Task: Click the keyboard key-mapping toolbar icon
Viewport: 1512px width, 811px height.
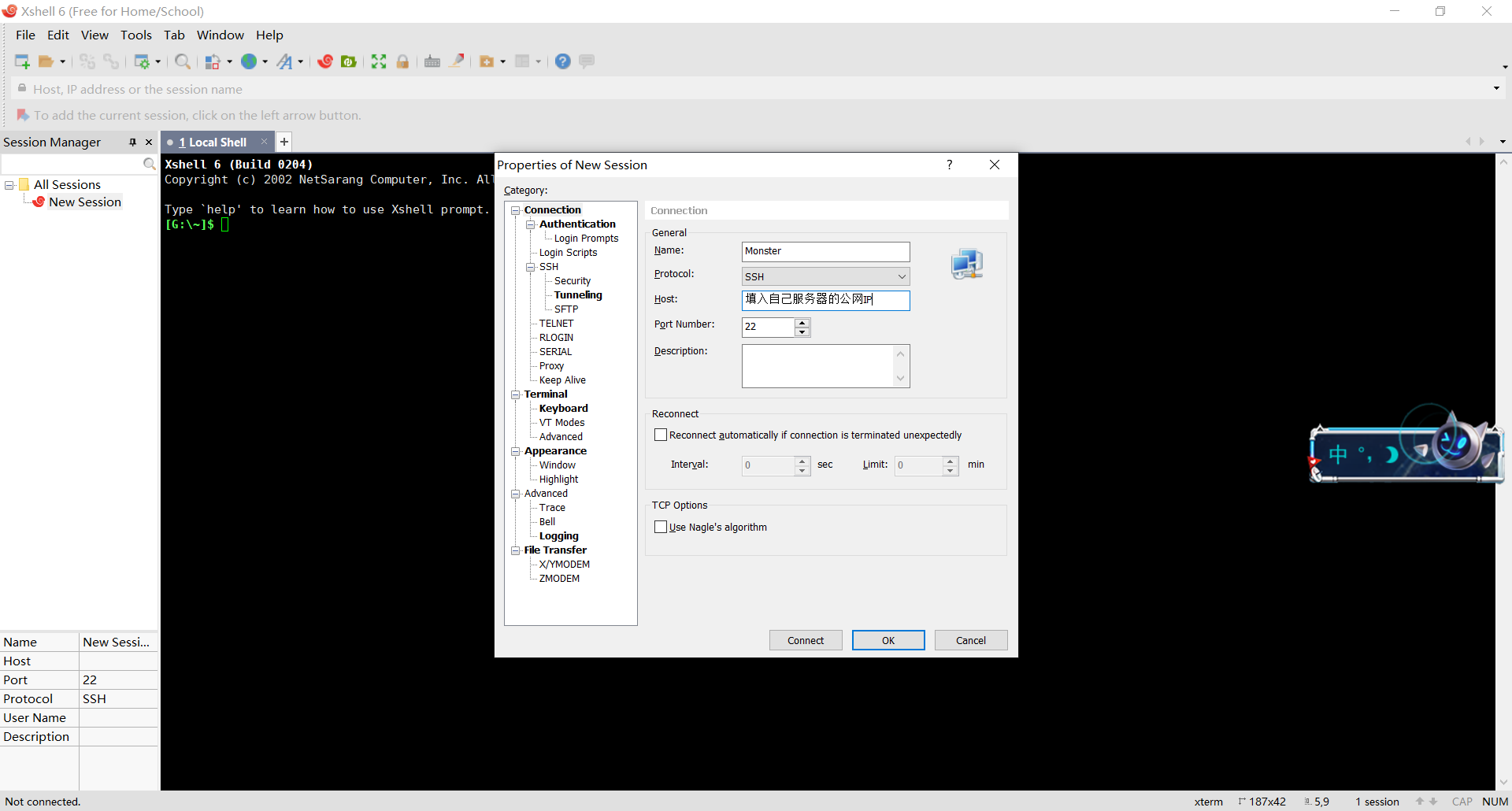Action: 432,61
